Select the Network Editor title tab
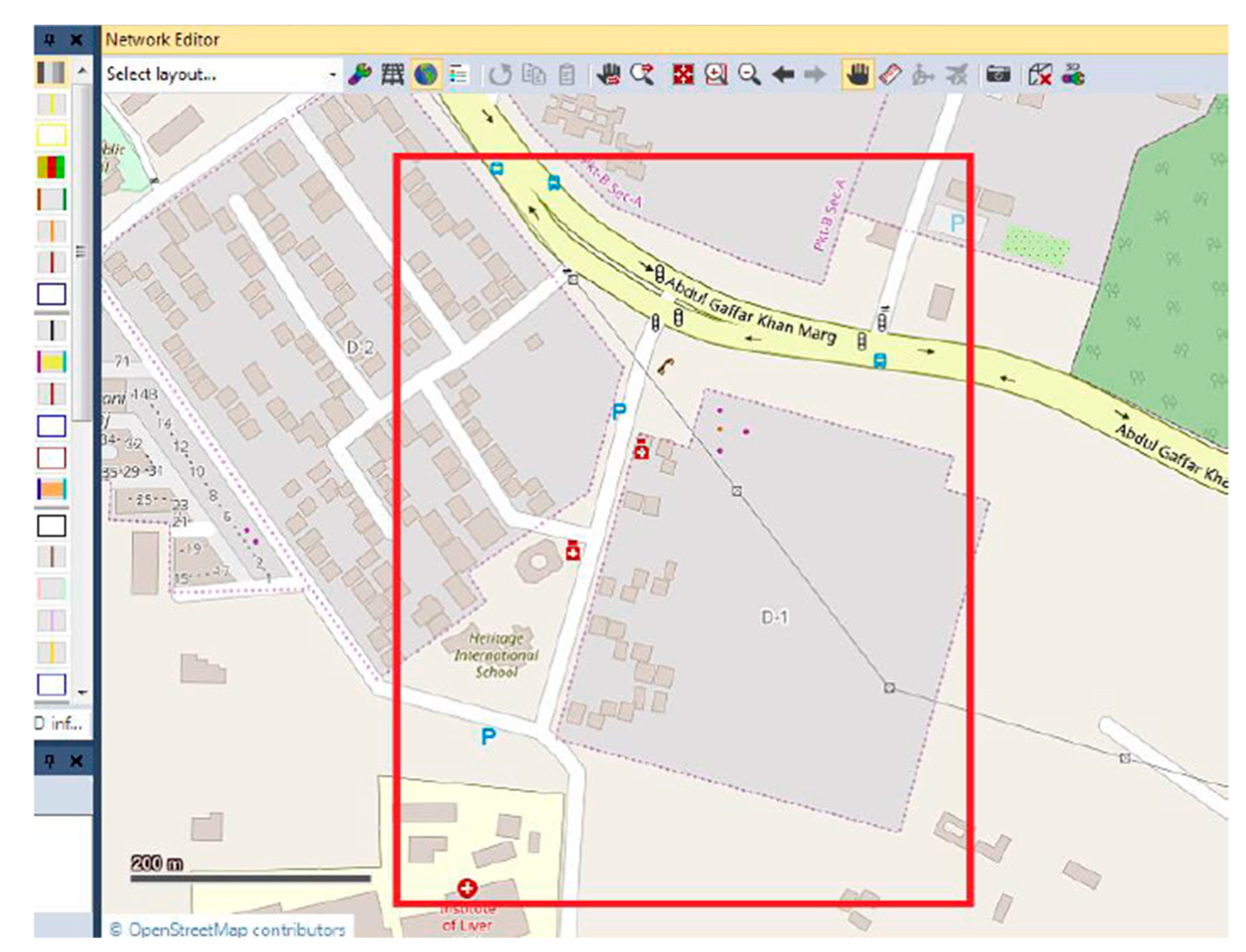Viewport: 1246px width, 952px height. coord(163,40)
